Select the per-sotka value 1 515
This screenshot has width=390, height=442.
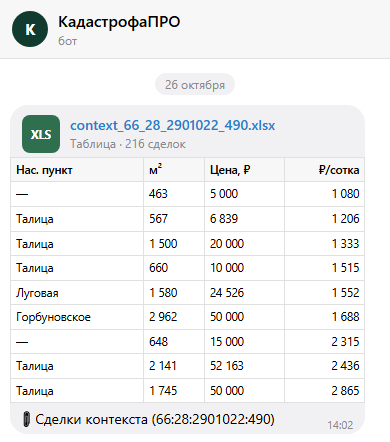[x=324, y=268]
